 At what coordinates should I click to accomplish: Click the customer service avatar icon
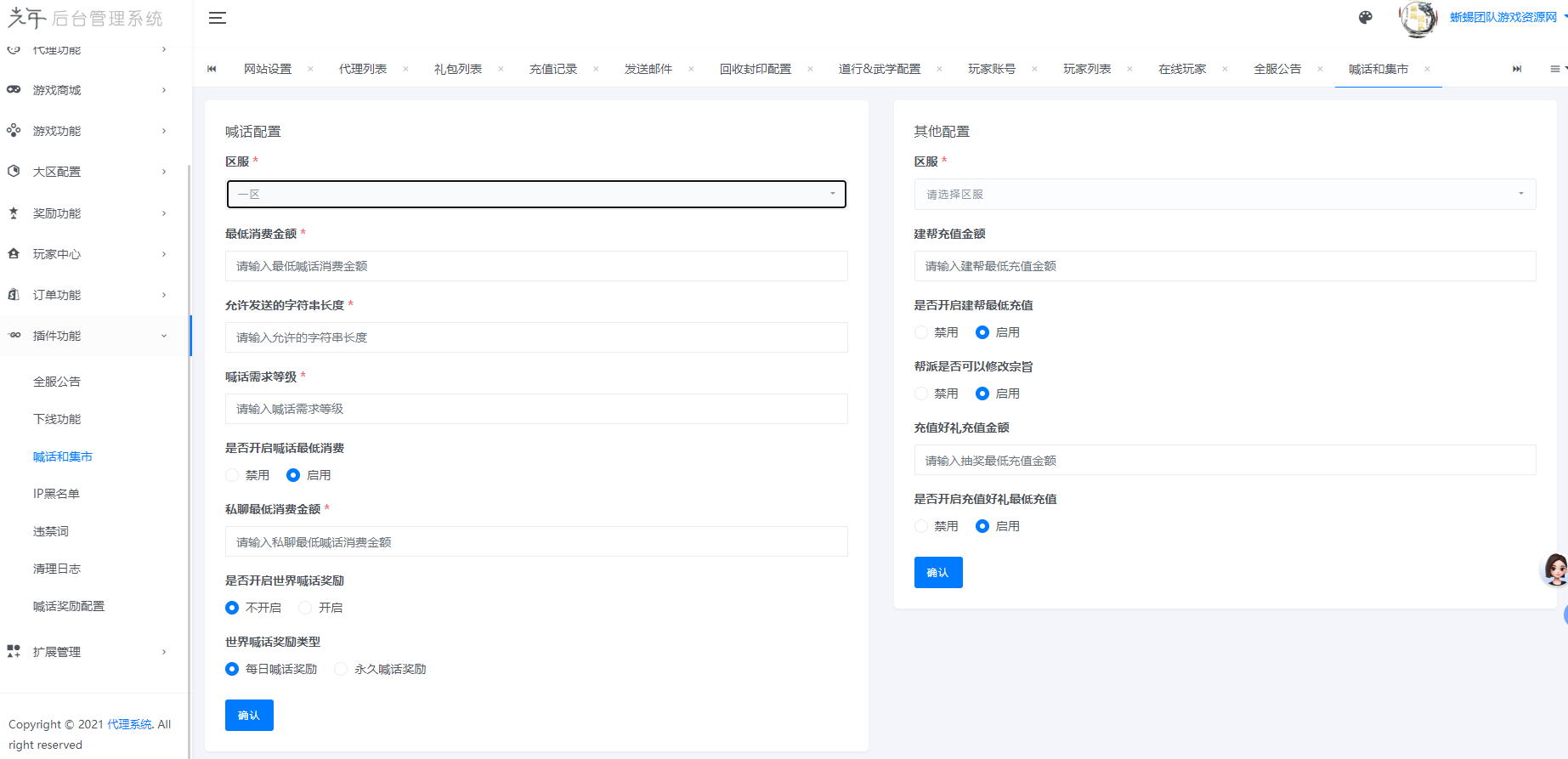coord(1555,569)
